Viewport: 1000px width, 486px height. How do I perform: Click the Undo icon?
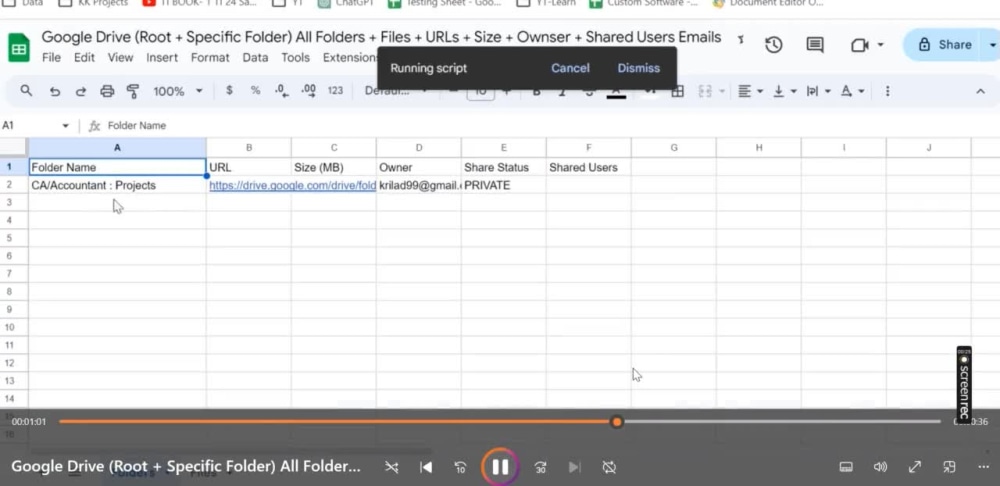point(55,91)
